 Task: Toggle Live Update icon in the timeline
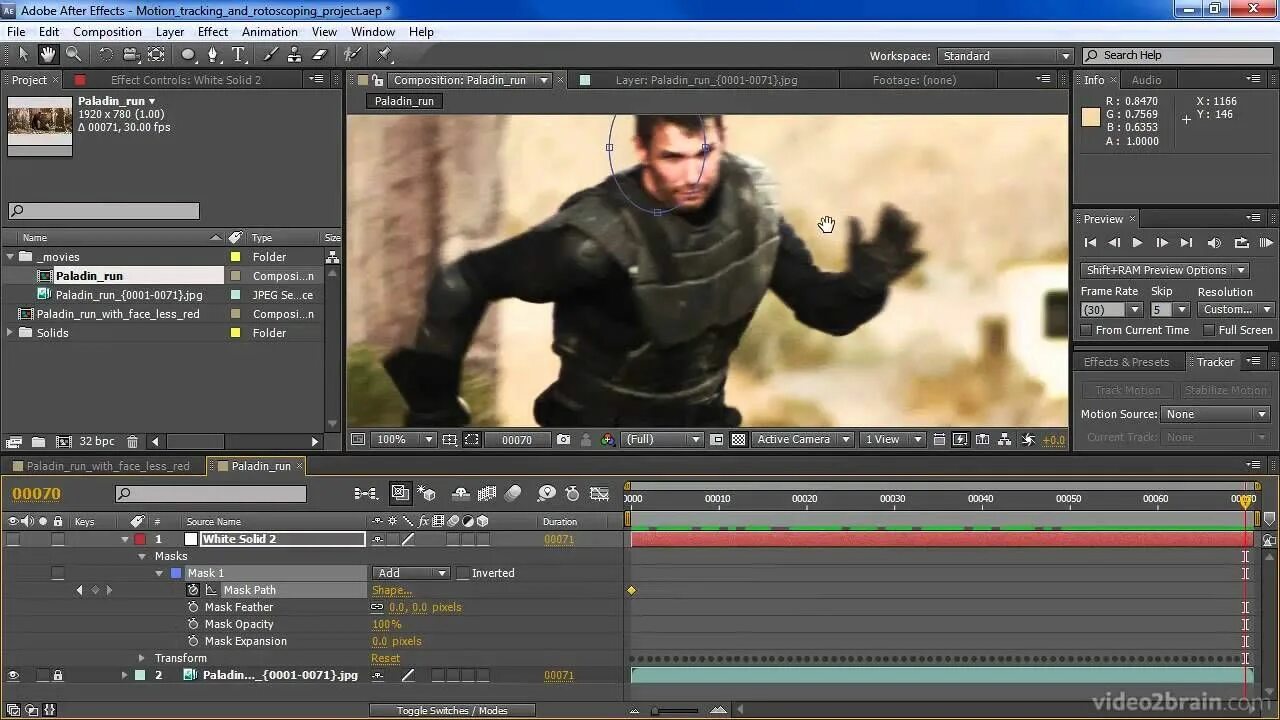400,493
